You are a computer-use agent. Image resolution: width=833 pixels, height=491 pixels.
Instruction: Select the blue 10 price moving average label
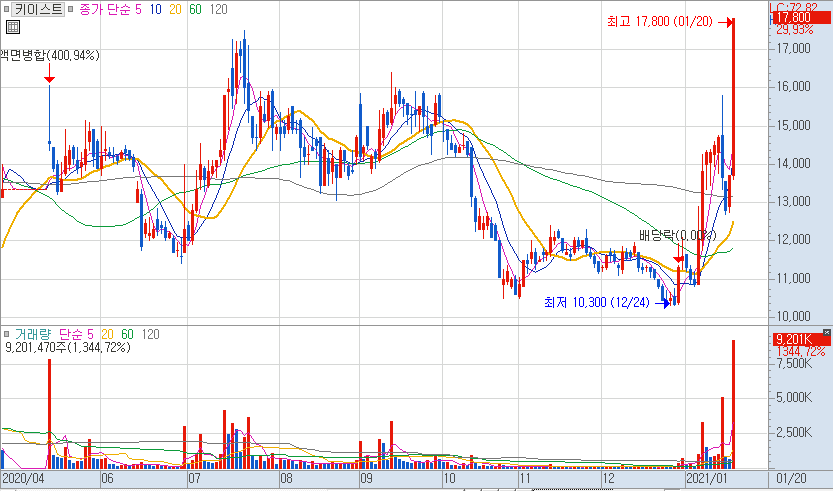coord(156,10)
